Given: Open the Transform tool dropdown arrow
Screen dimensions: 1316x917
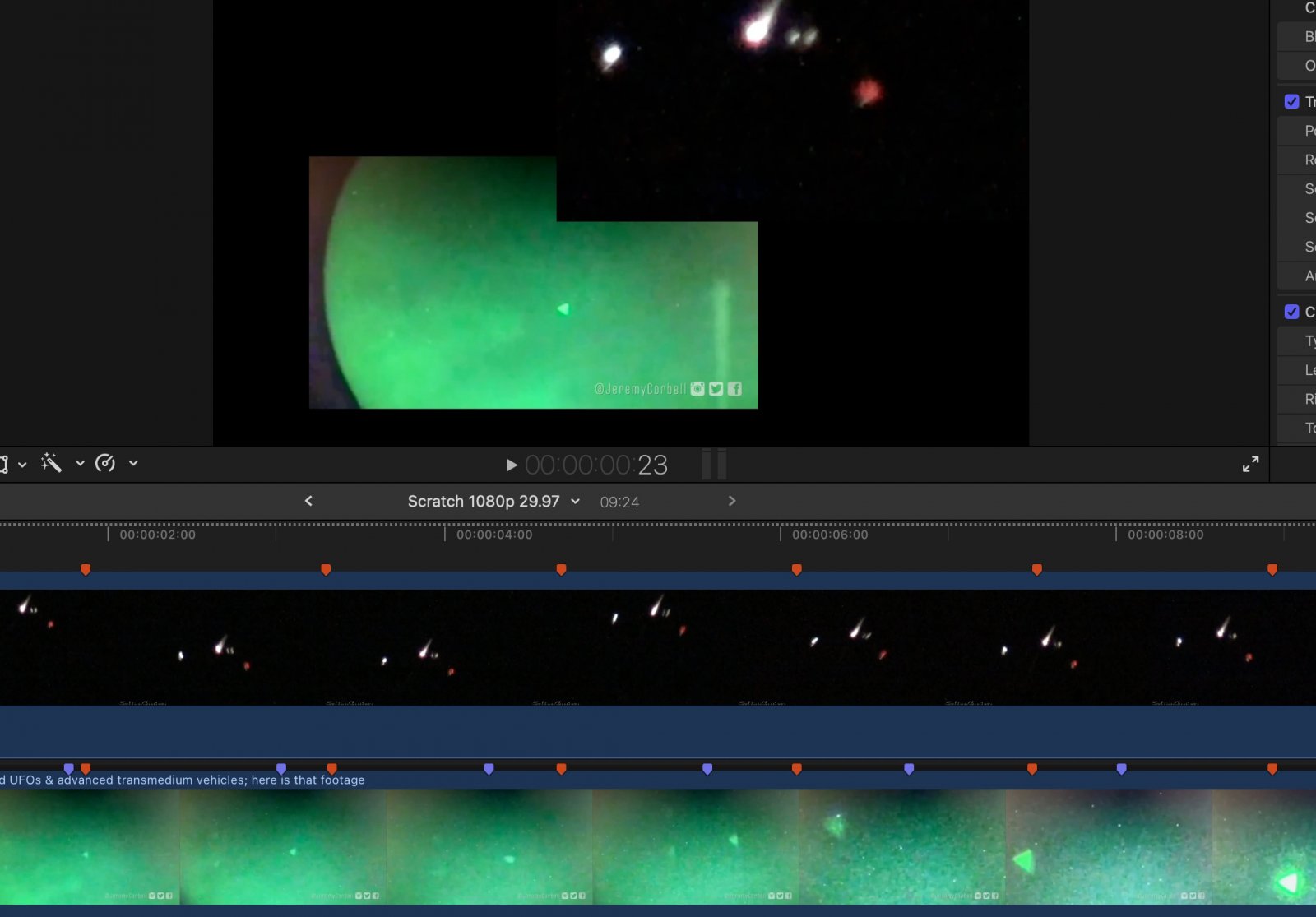Looking at the screenshot, I should coord(22,465).
